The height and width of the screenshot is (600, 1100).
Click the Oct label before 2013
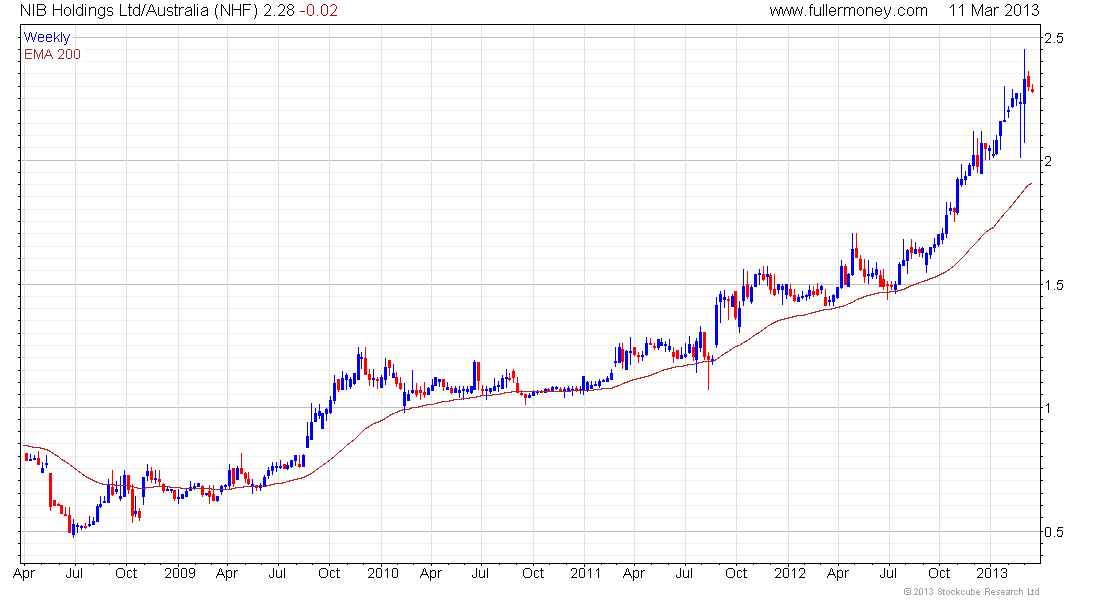click(939, 573)
